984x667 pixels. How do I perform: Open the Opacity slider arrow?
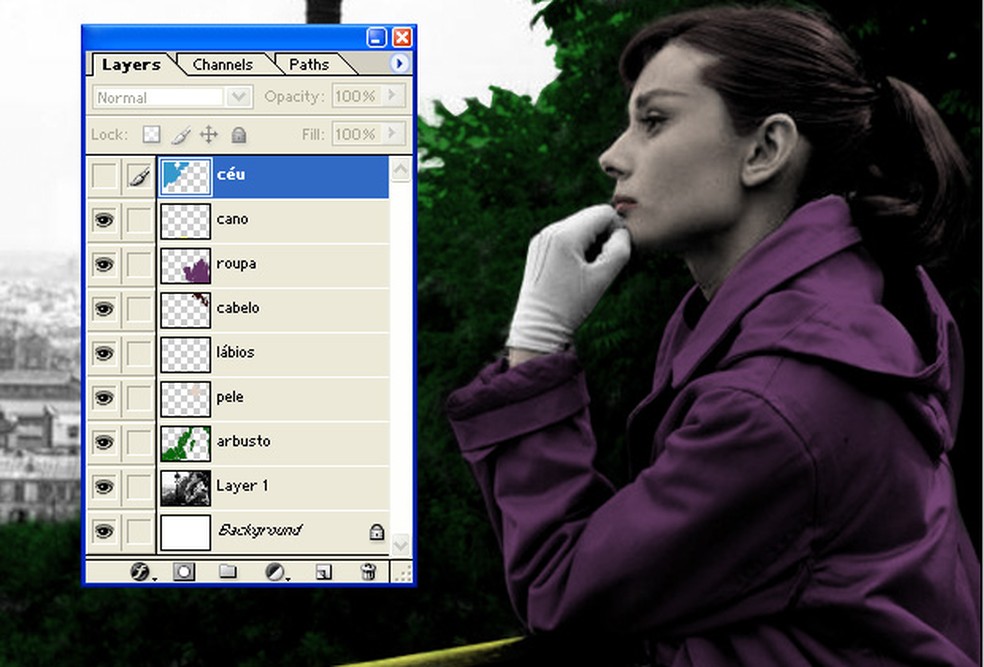tap(394, 95)
